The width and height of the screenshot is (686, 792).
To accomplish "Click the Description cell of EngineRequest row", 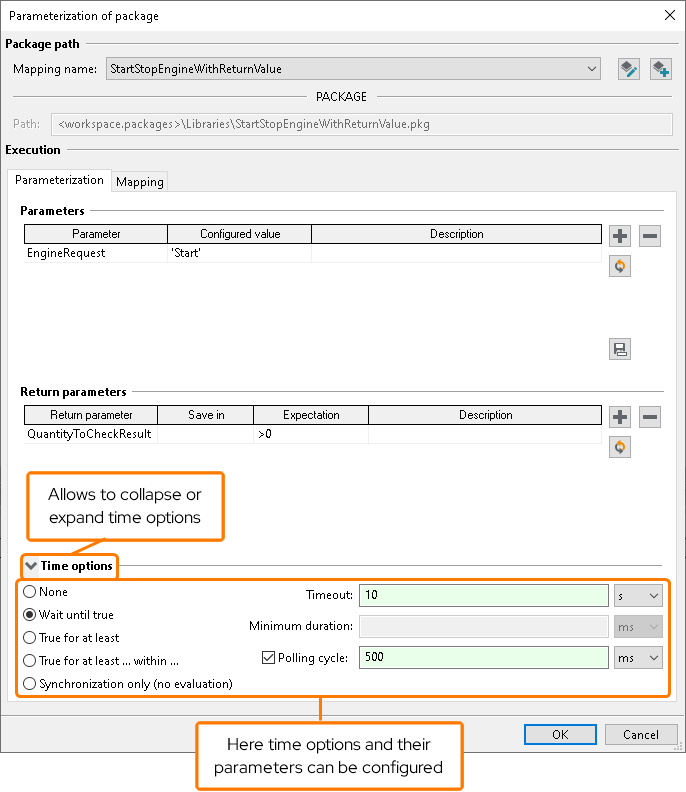I will [x=457, y=253].
